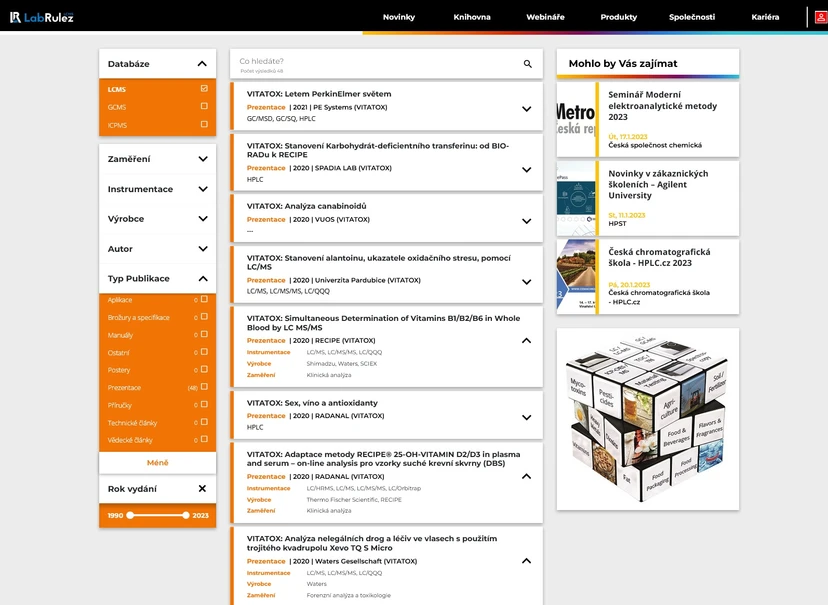Tick the Prezentace publication type checkbox
The width and height of the screenshot is (828, 605).
204,387
